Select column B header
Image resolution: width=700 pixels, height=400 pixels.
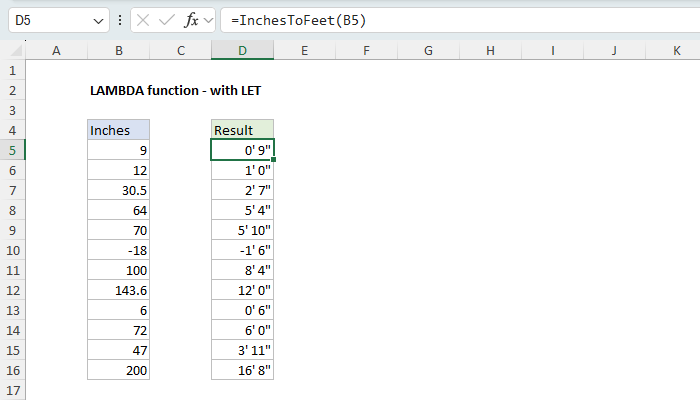[119, 50]
